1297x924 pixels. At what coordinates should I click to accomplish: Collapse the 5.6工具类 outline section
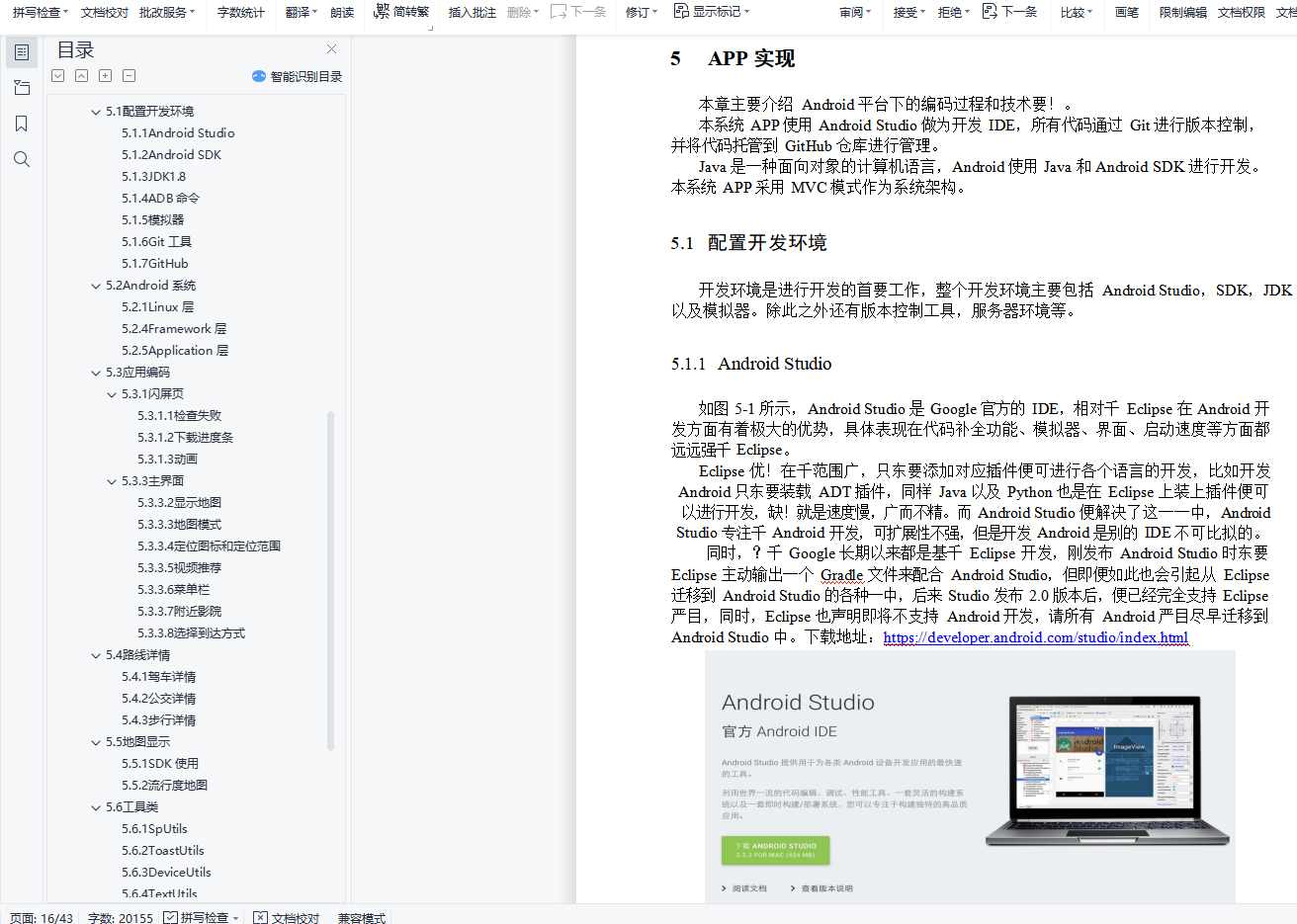(x=96, y=807)
